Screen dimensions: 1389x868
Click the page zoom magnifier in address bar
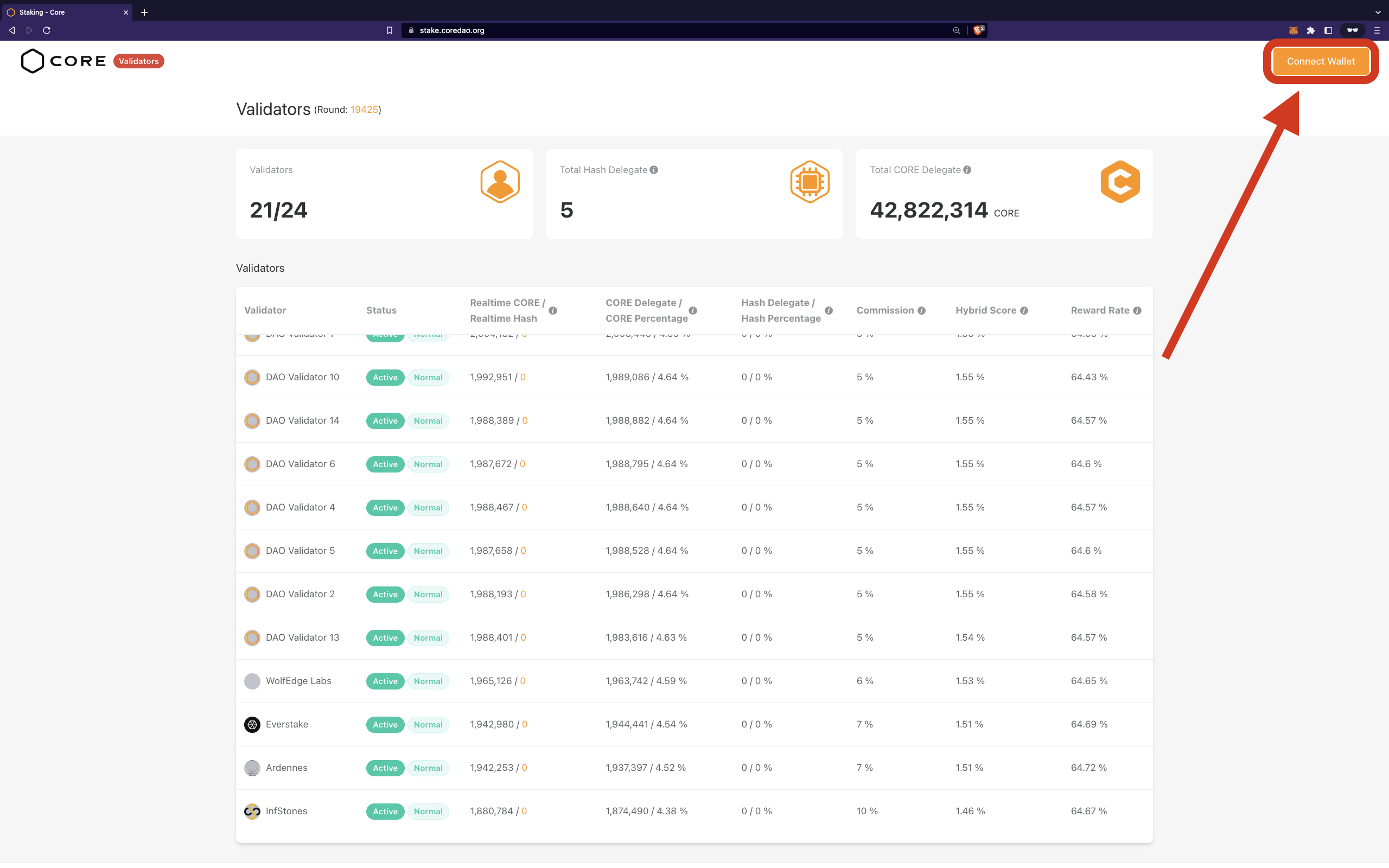(956, 30)
